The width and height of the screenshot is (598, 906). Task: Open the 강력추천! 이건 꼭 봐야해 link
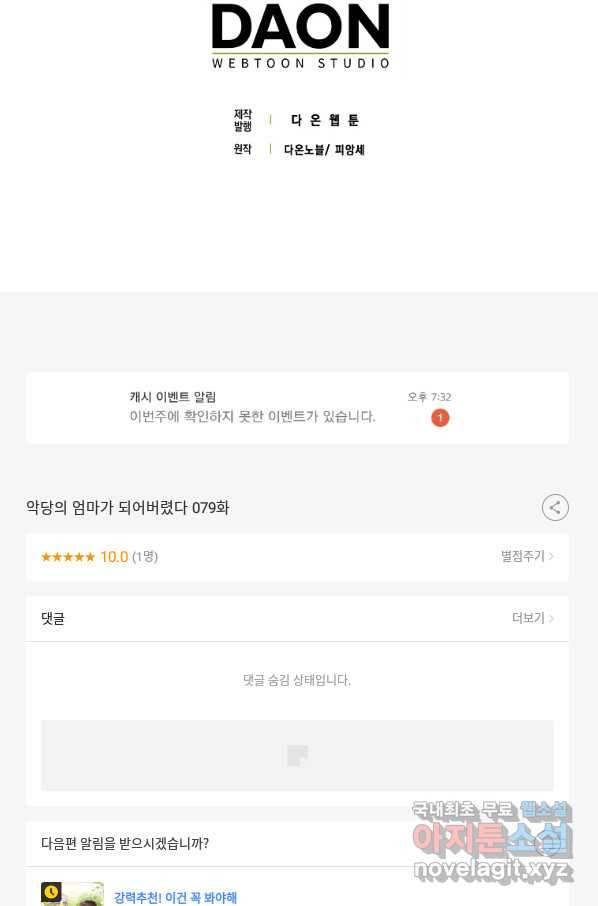176,897
